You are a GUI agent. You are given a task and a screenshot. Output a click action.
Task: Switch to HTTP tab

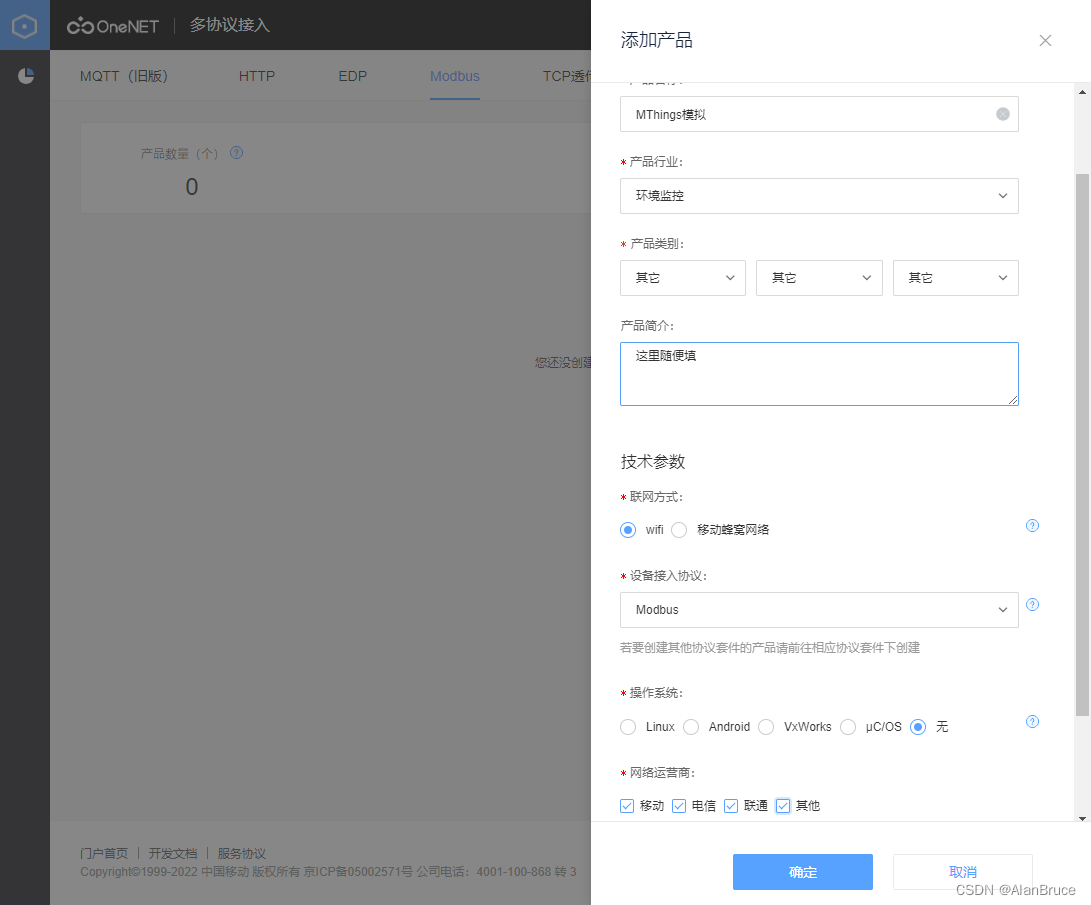coord(257,76)
